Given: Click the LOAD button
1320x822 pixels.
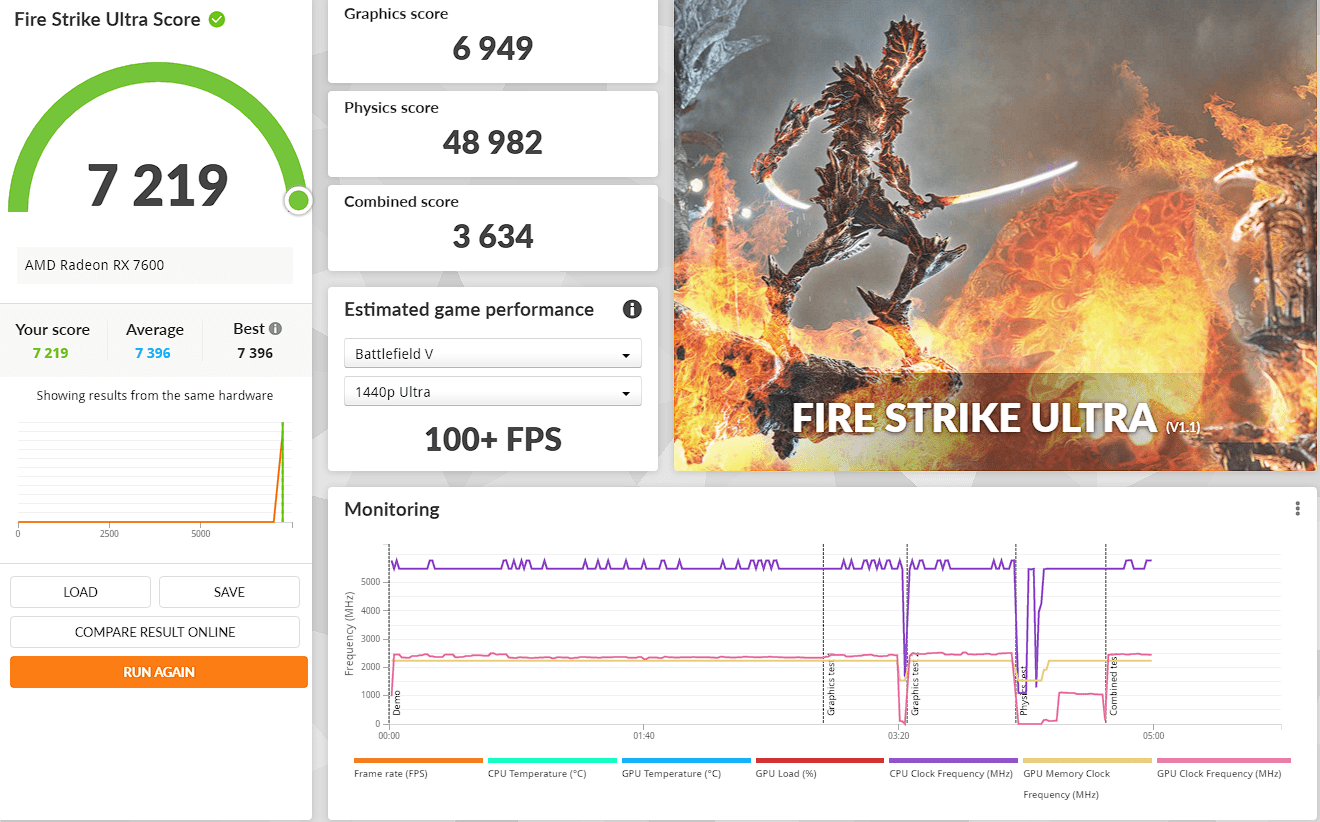Looking at the screenshot, I should 80,592.
